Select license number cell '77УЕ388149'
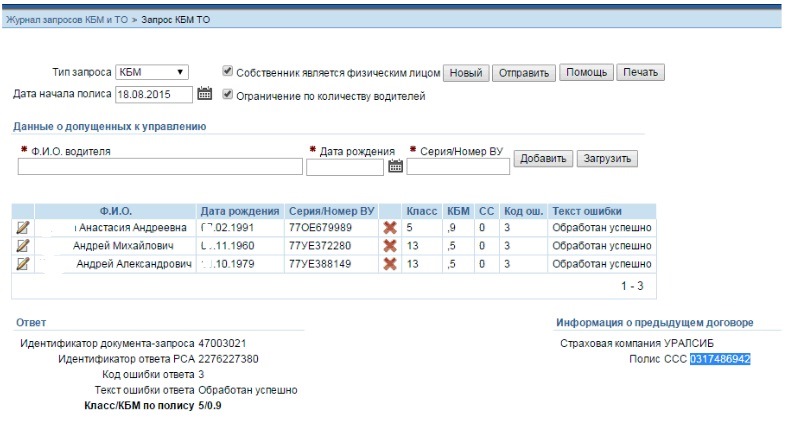This screenshot has height=435, width=785. click(x=320, y=264)
